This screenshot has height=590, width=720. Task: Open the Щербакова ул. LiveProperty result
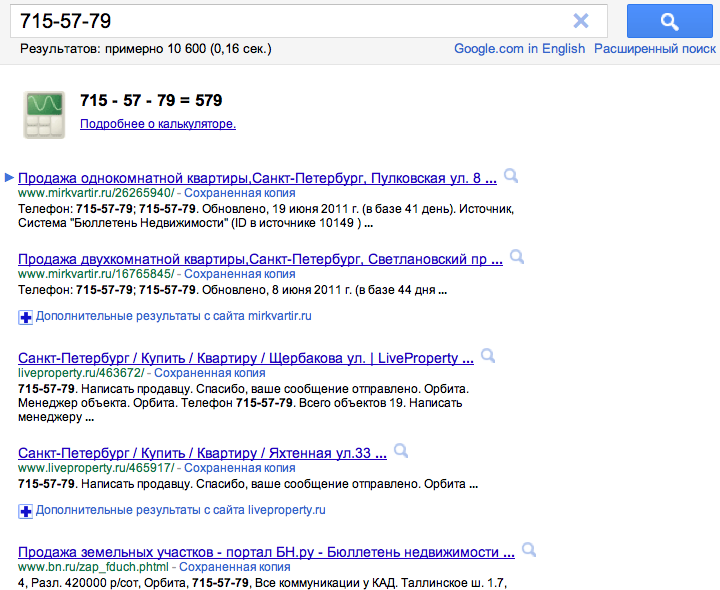(x=246, y=358)
